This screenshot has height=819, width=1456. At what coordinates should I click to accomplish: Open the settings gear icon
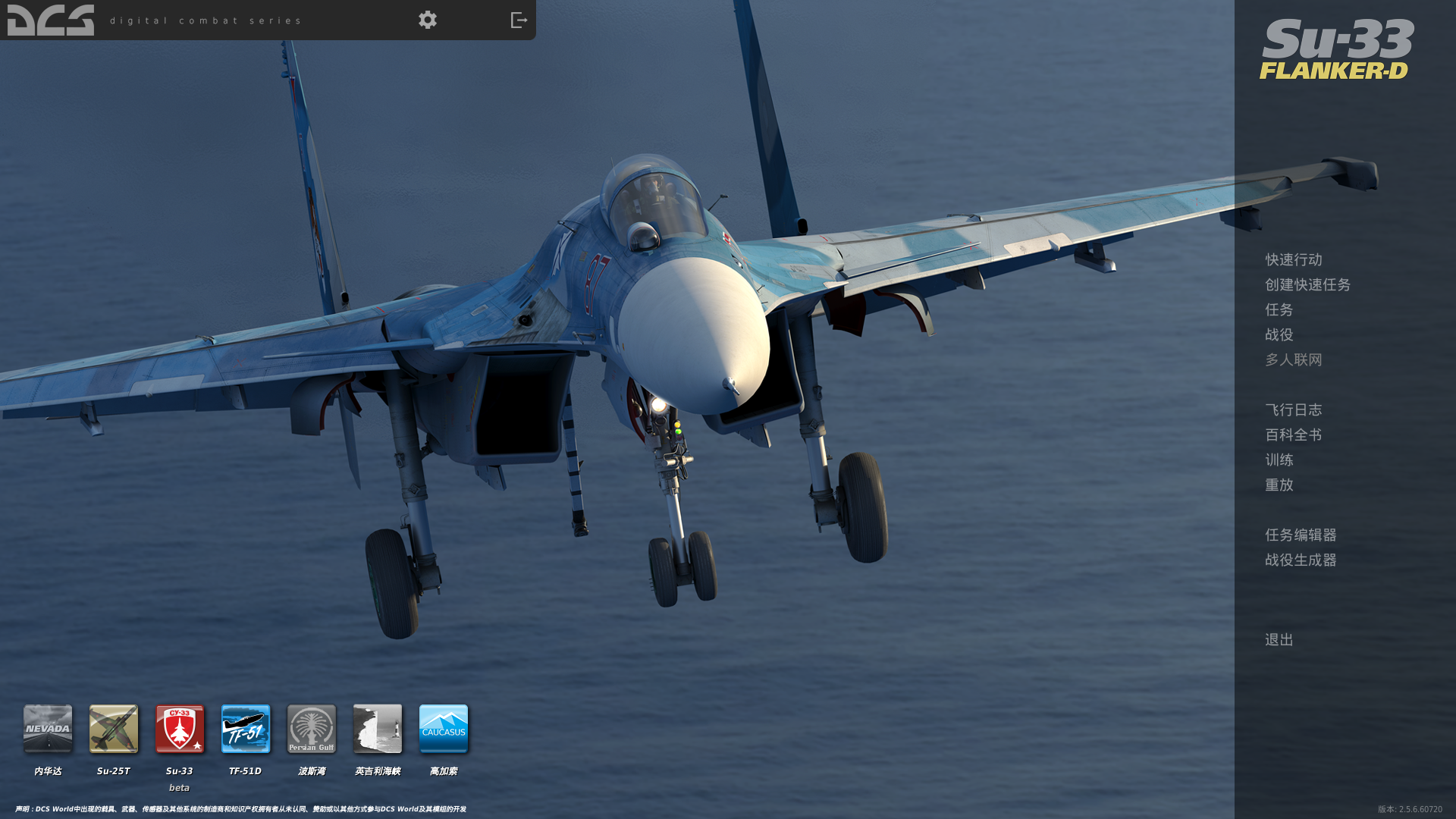pyautogui.click(x=428, y=20)
